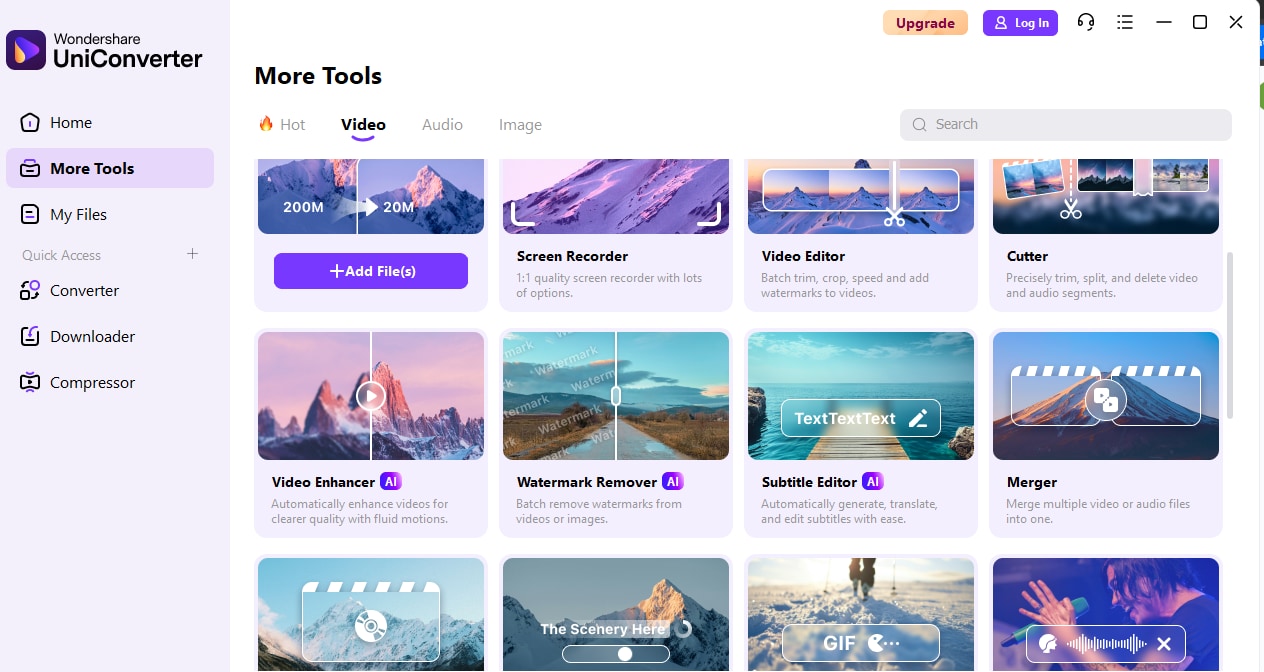This screenshot has height=672, width=1264.
Task: Click the user icon in Log In button
Action: pyautogui.click(x=1001, y=23)
